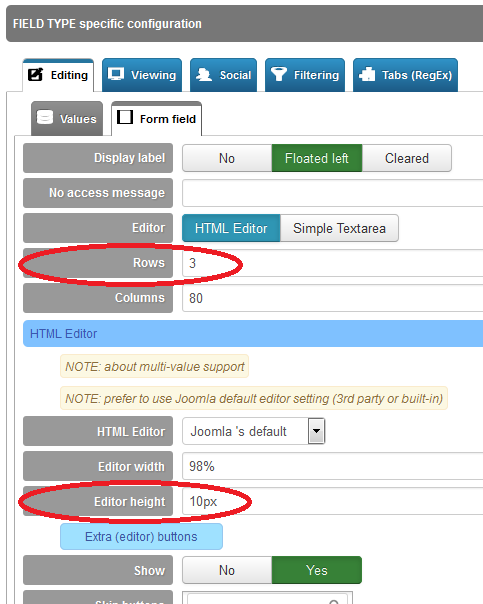The height and width of the screenshot is (604, 483).
Task: Click the Tabs (RegEx) puzzle icon
Action: click(x=367, y=74)
